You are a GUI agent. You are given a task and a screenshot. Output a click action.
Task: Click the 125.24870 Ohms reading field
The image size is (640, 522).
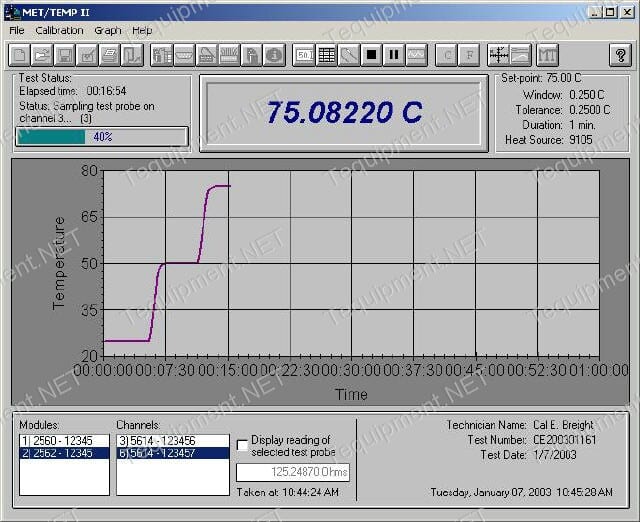pyautogui.click(x=293, y=472)
